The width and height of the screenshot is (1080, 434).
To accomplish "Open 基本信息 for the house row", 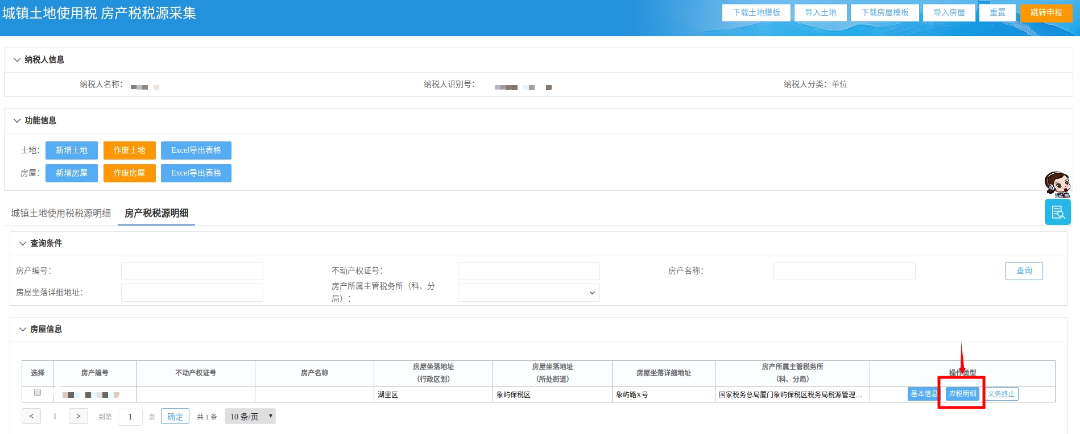I will (924, 394).
